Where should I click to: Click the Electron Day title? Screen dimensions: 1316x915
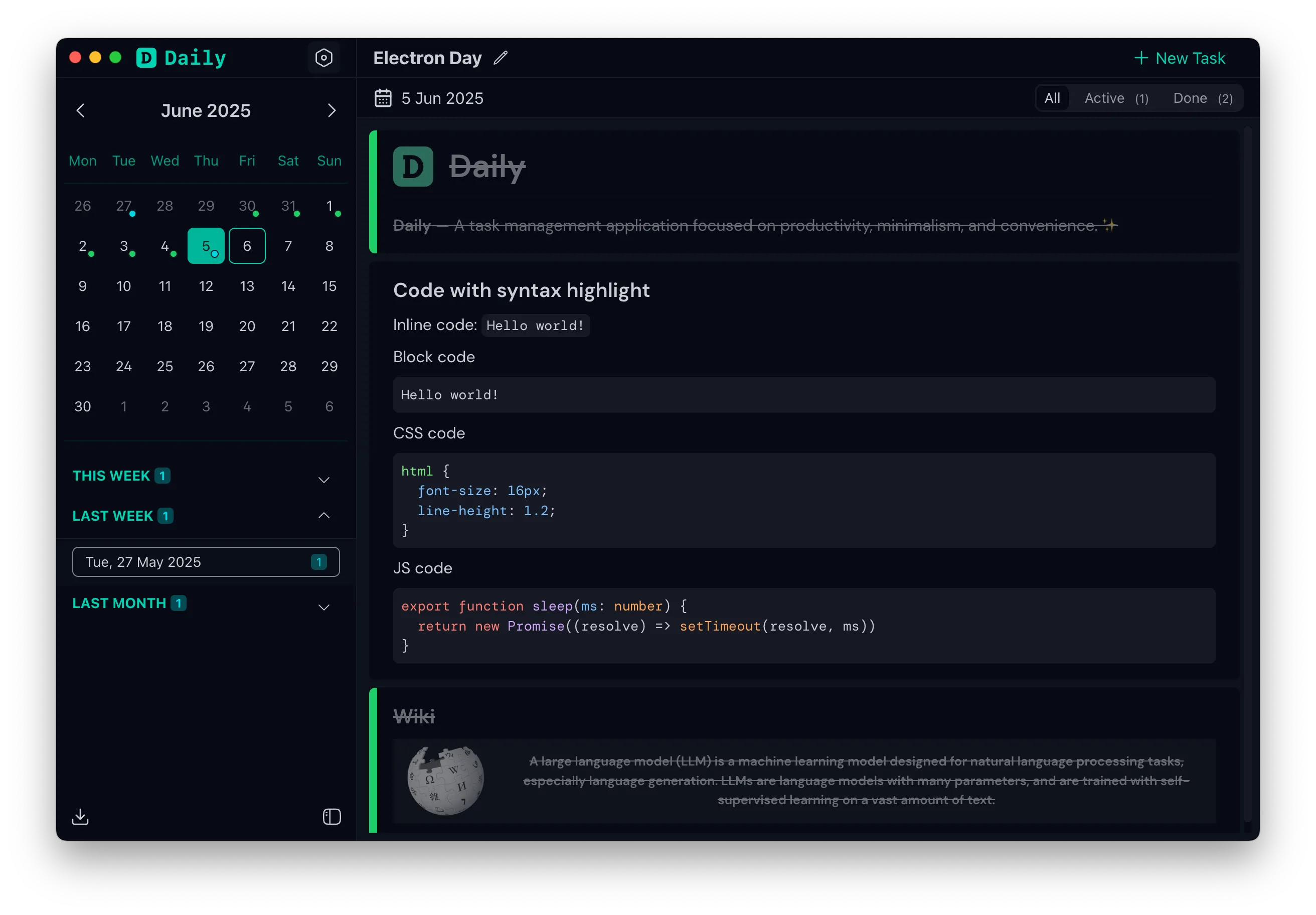click(427, 58)
